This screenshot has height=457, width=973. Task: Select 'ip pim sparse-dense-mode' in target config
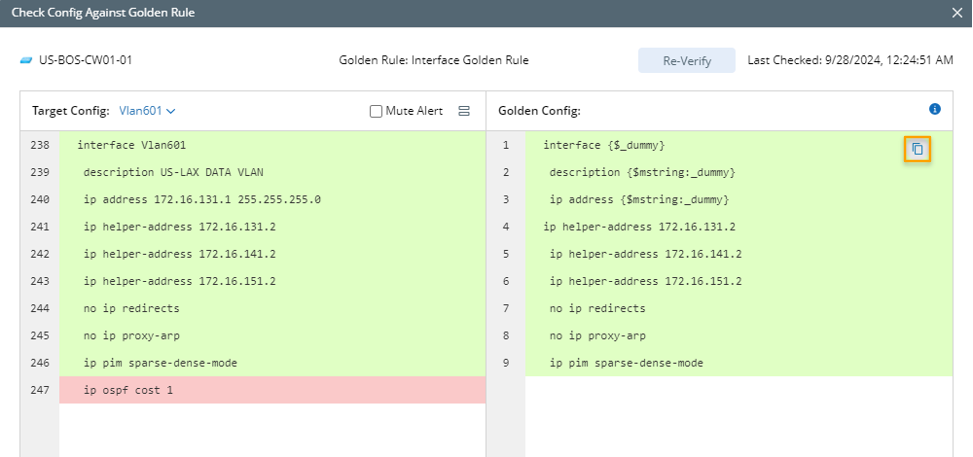[x=160, y=363]
